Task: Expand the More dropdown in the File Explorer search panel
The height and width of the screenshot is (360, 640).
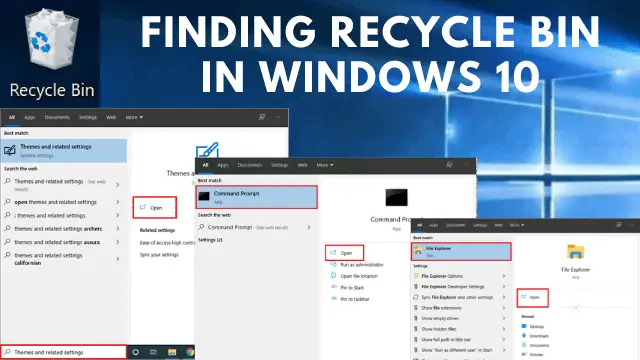Action: pos(517,225)
